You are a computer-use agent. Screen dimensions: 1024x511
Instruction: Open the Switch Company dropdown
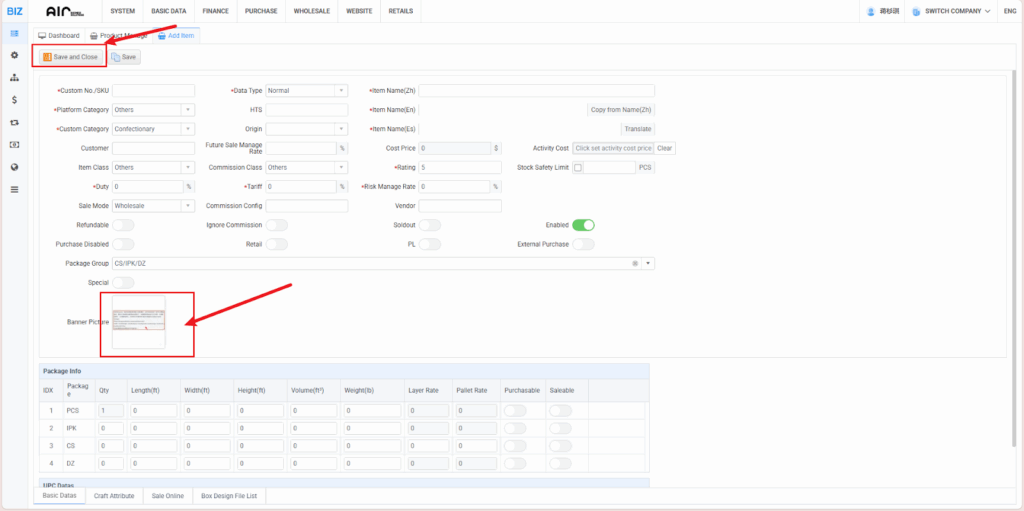950,11
